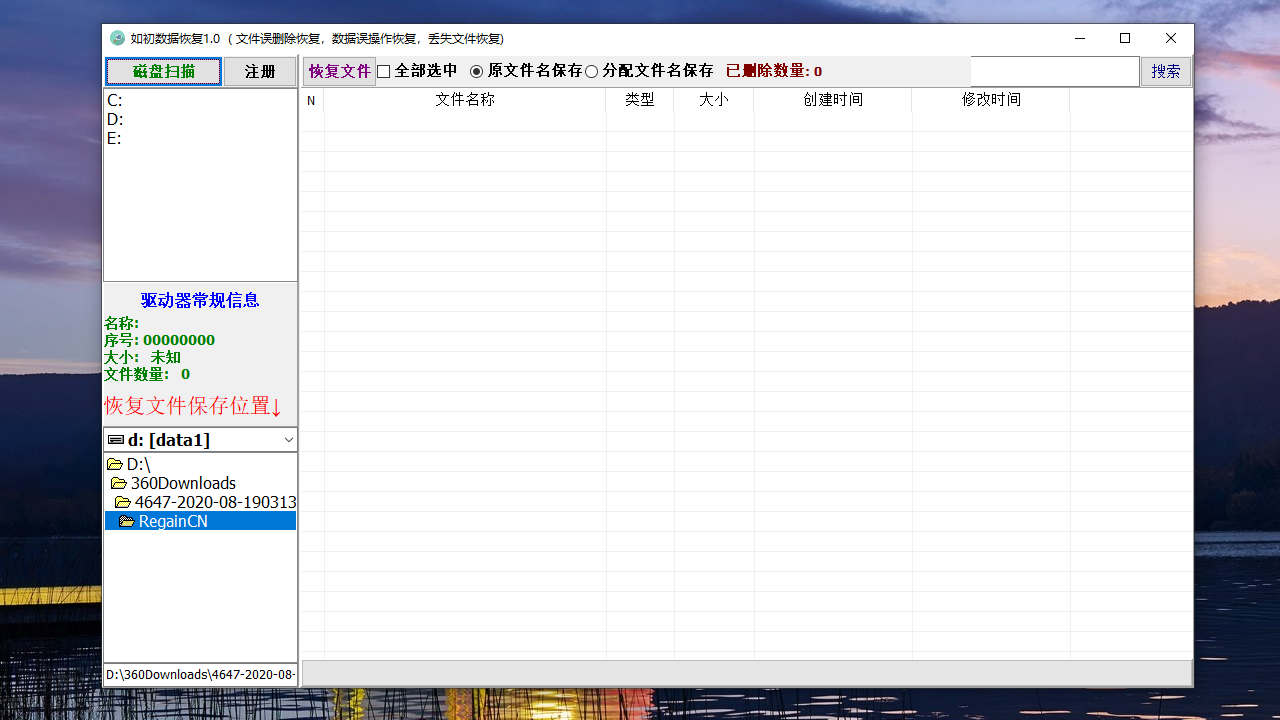Click inside the search input field
This screenshot has width=1280, height=720.
[1054, 71]
